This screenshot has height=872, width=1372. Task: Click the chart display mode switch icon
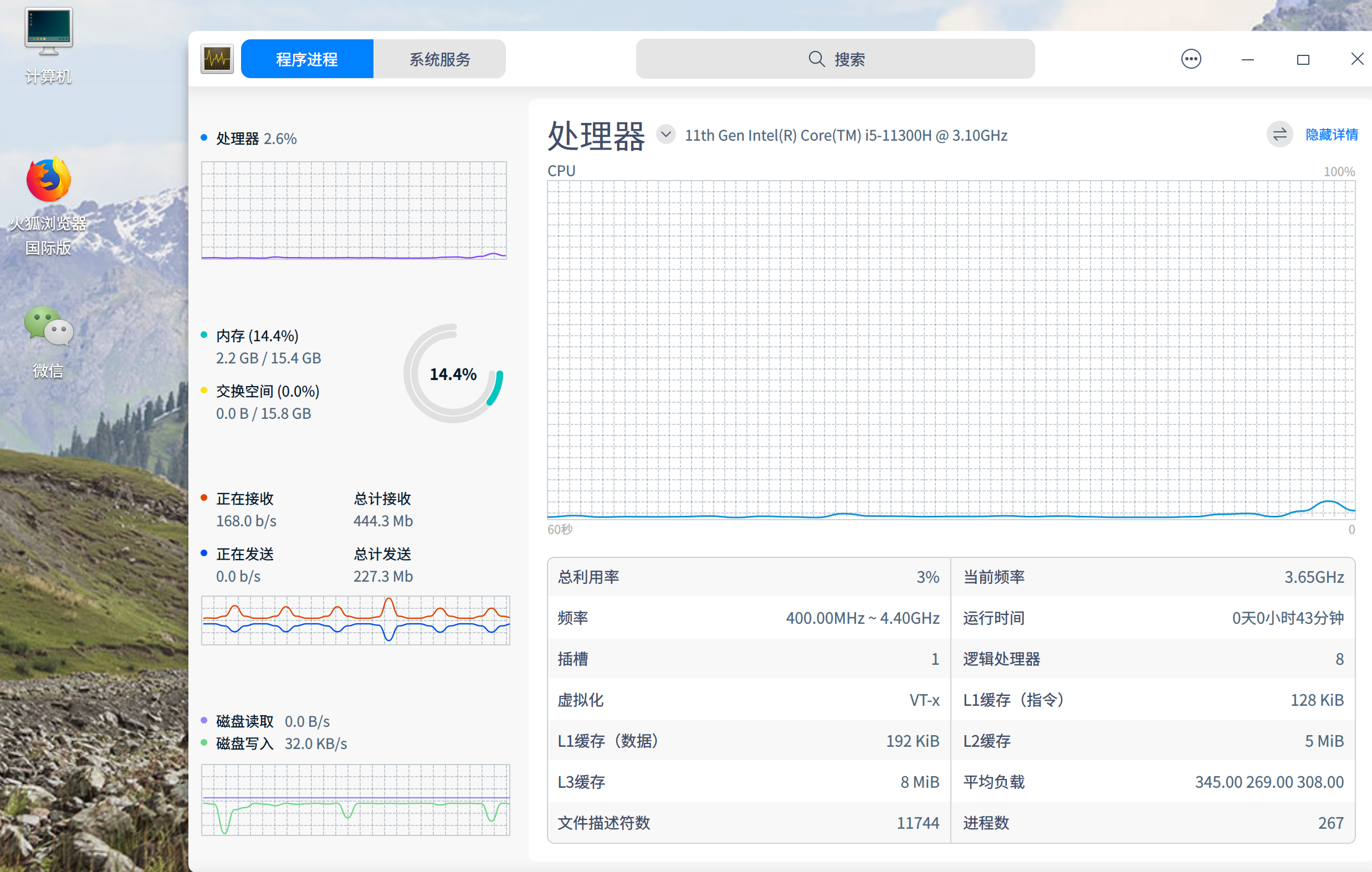click(x=1279, y=135)
